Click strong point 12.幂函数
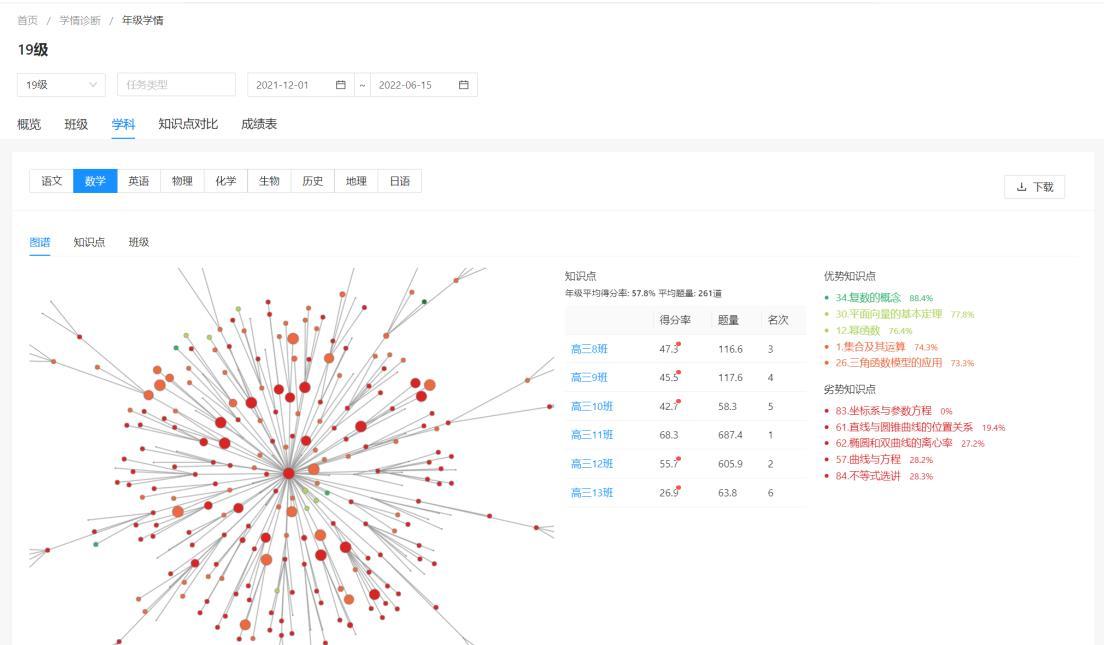Screen dimensions: 1104x645 coord(858,330)
